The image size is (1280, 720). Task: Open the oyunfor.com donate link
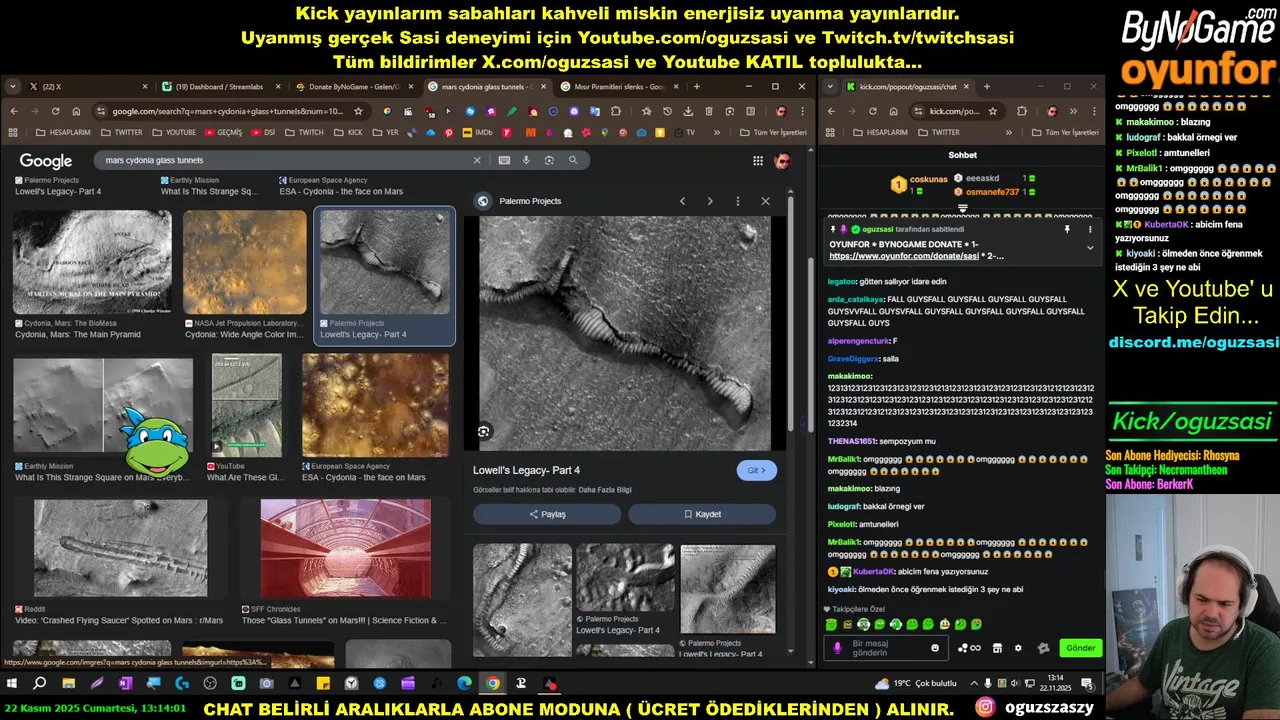pos(904,256)
